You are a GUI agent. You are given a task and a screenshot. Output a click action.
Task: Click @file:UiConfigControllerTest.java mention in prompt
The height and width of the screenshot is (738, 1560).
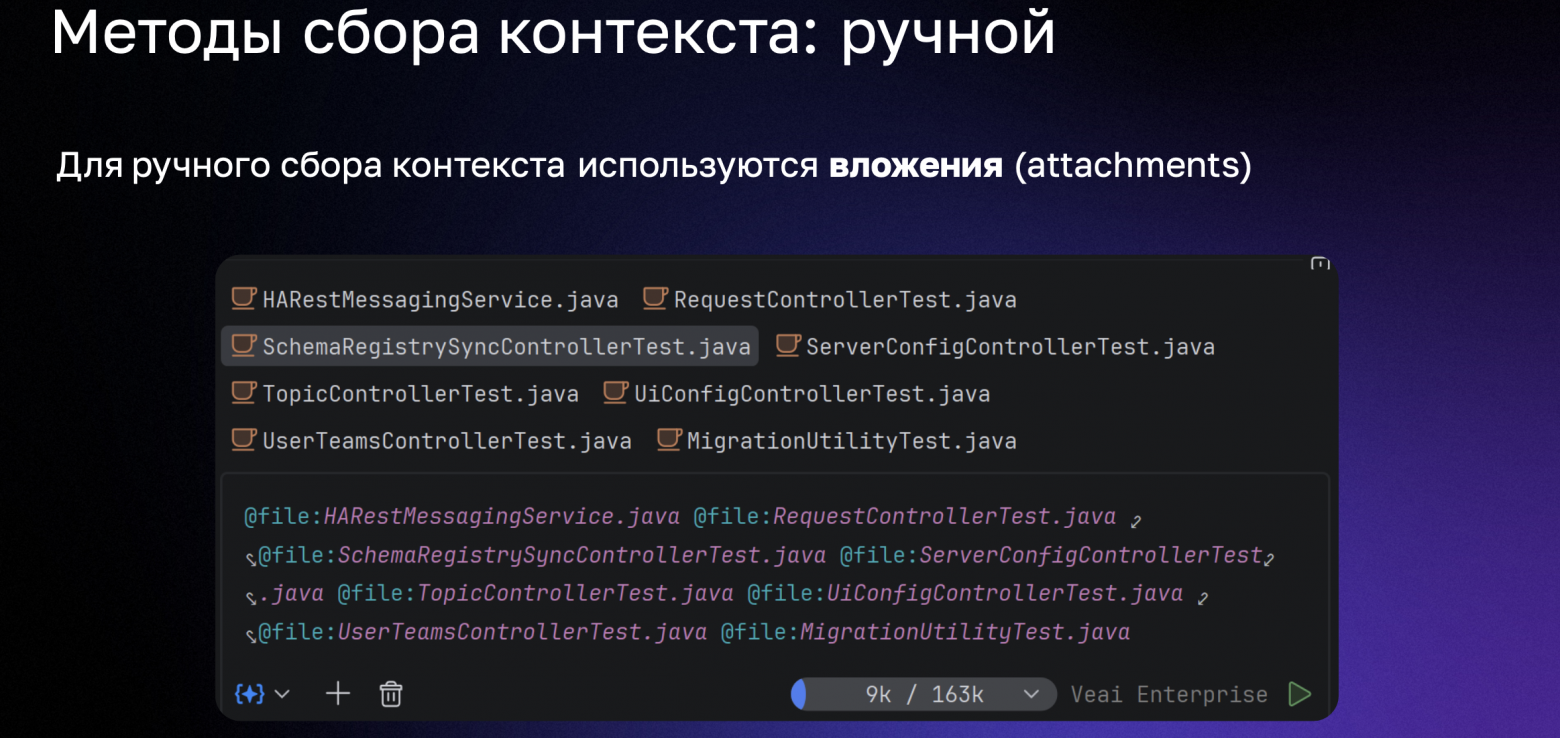point(965,593)
